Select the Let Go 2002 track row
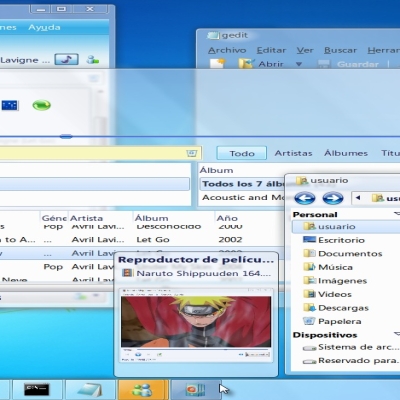The height and width of the screenshot is (400, 400). coord(140,240)
